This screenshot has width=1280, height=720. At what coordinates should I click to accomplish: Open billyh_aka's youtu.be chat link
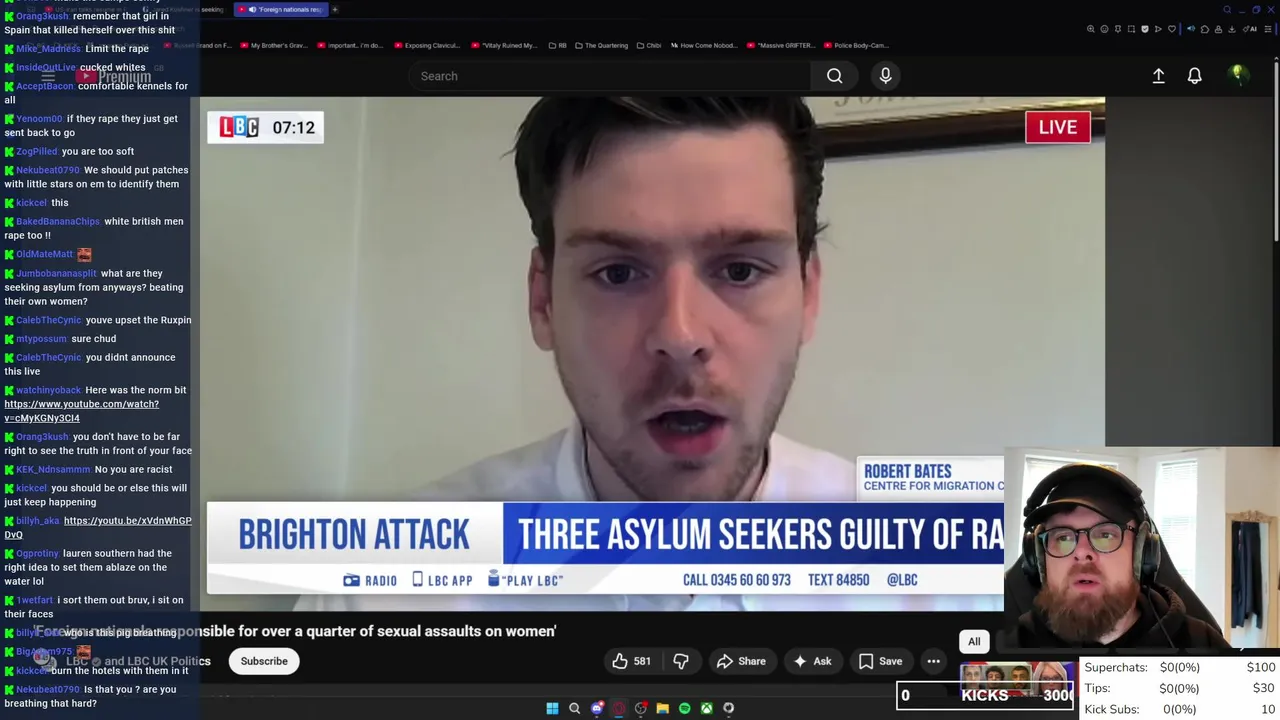98,527
